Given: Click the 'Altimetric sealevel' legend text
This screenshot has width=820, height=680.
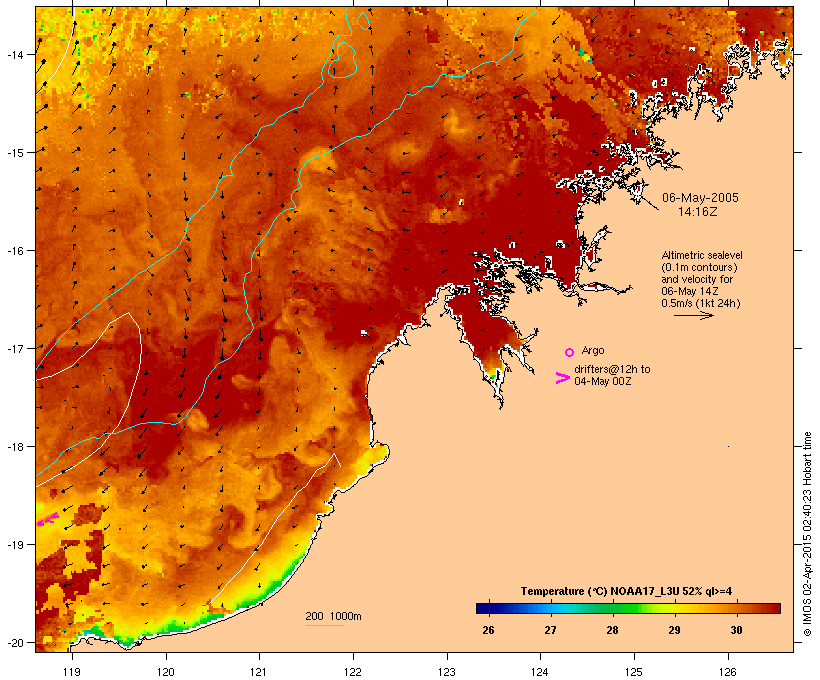Looking at the screenshot, I should click(x=702, y=255).
